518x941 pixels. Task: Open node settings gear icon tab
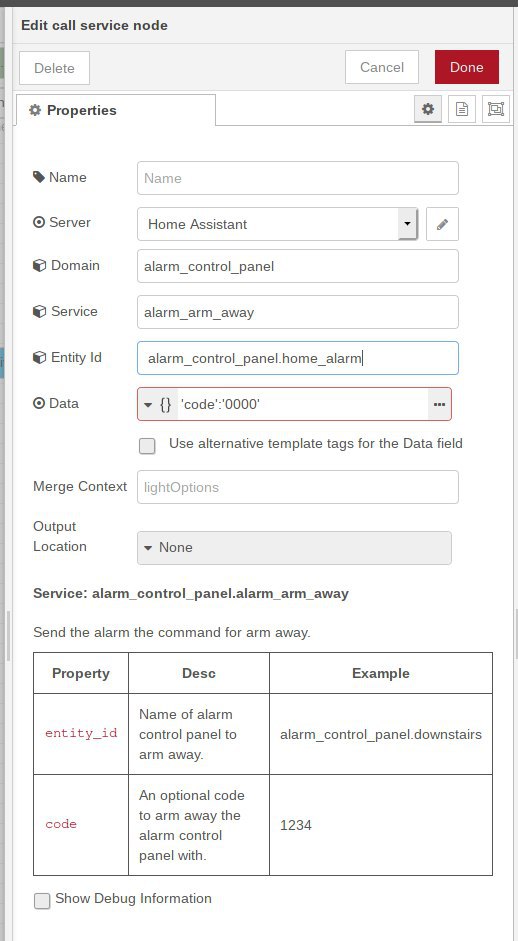click(427, 109)
